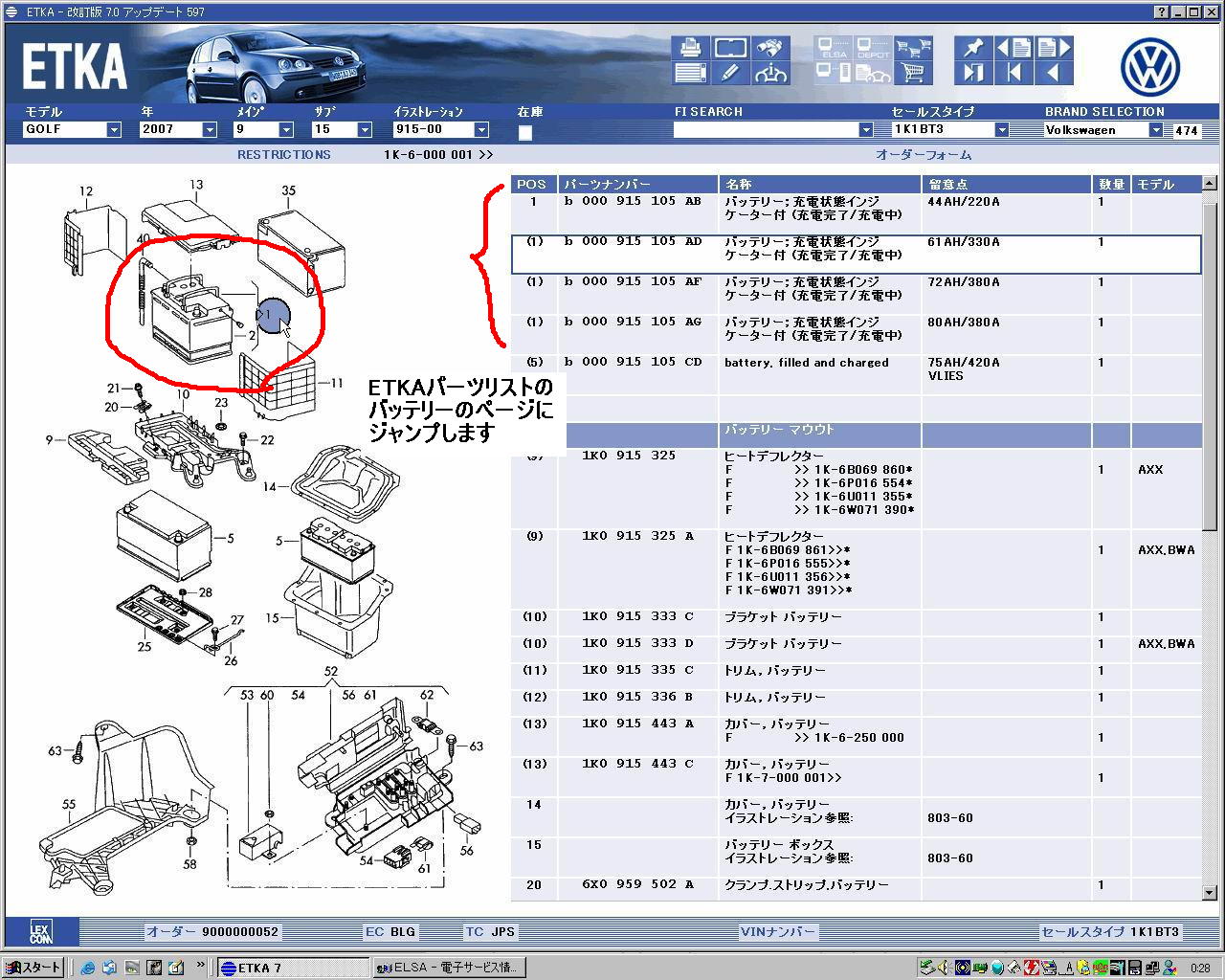Click the パーツナンバー column header

[638, 185]
